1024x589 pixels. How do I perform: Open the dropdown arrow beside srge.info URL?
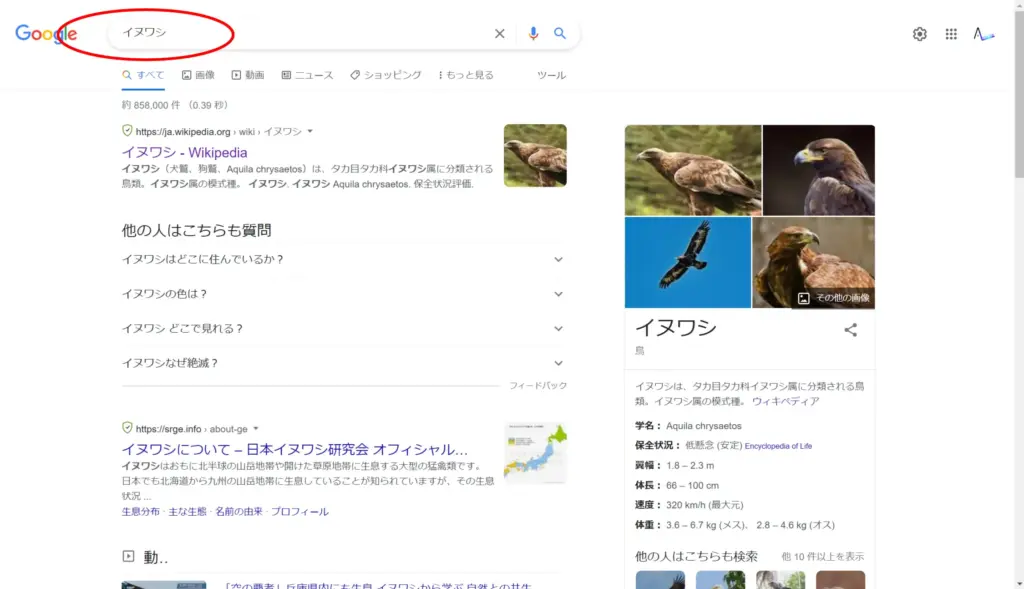256,429
